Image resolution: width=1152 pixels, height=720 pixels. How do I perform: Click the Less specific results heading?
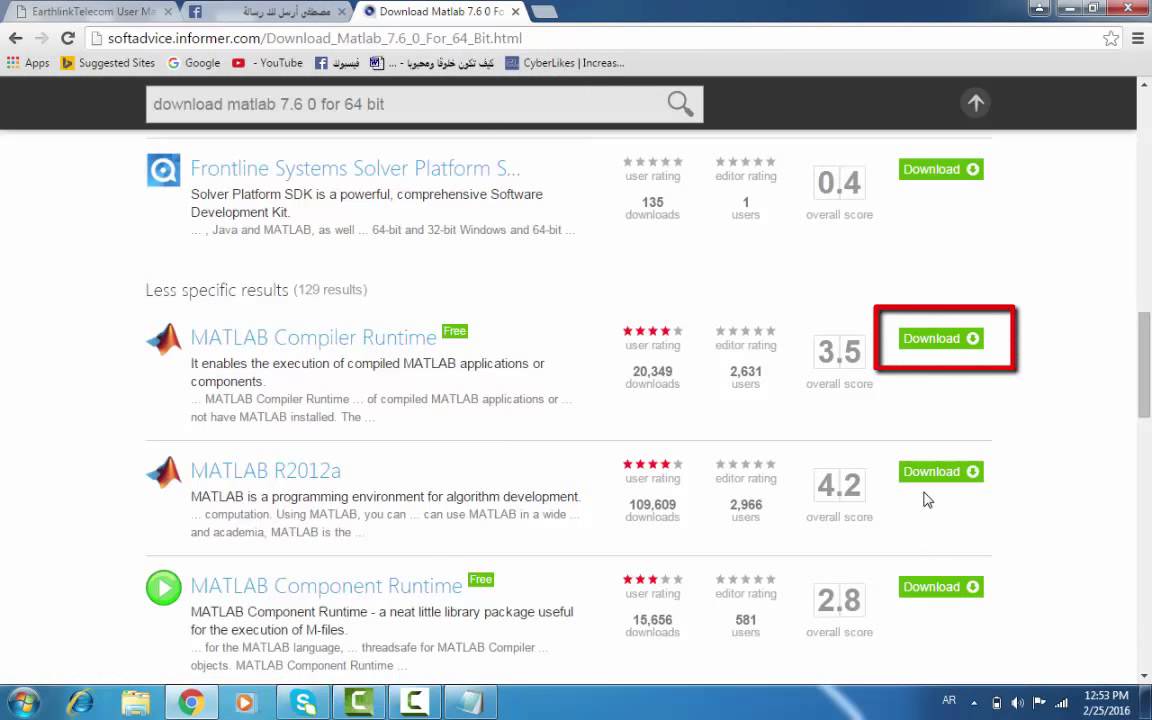(x=217, y=290)
